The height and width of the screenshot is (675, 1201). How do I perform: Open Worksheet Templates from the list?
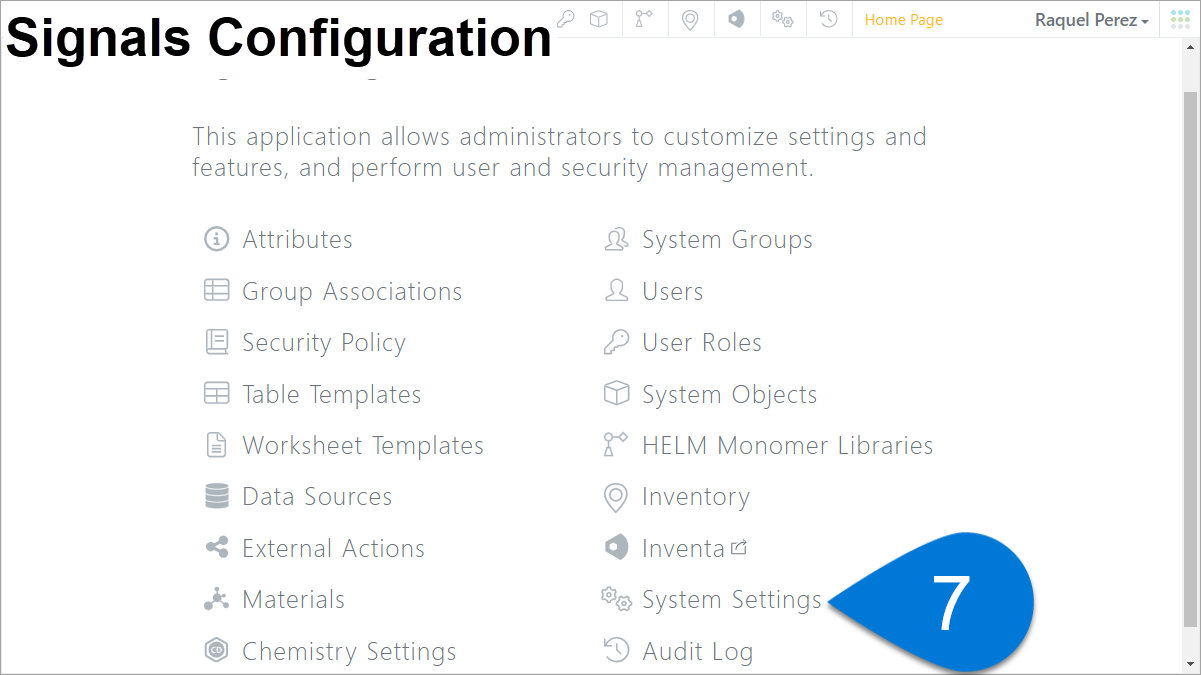coord(363,446)
